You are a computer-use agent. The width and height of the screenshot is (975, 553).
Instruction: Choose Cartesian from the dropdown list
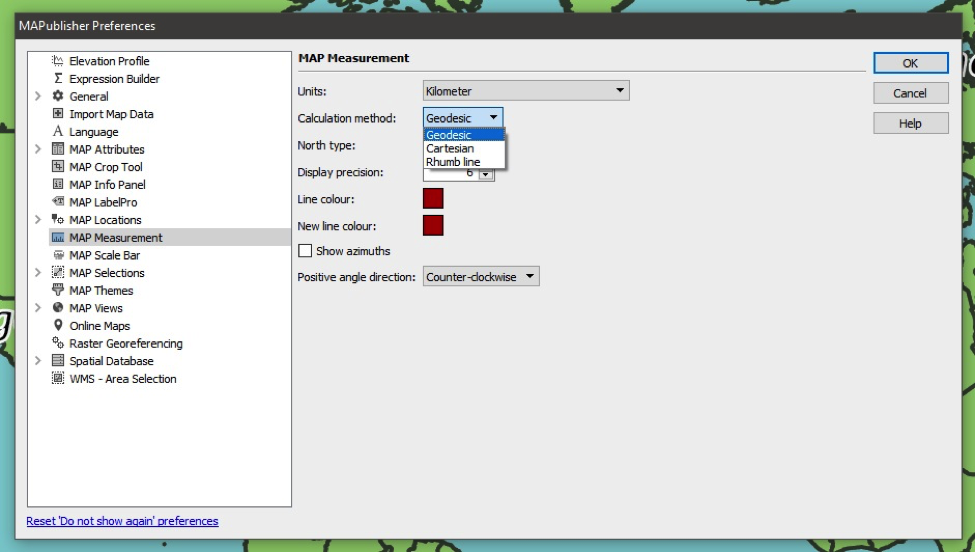tap(464, 148)
